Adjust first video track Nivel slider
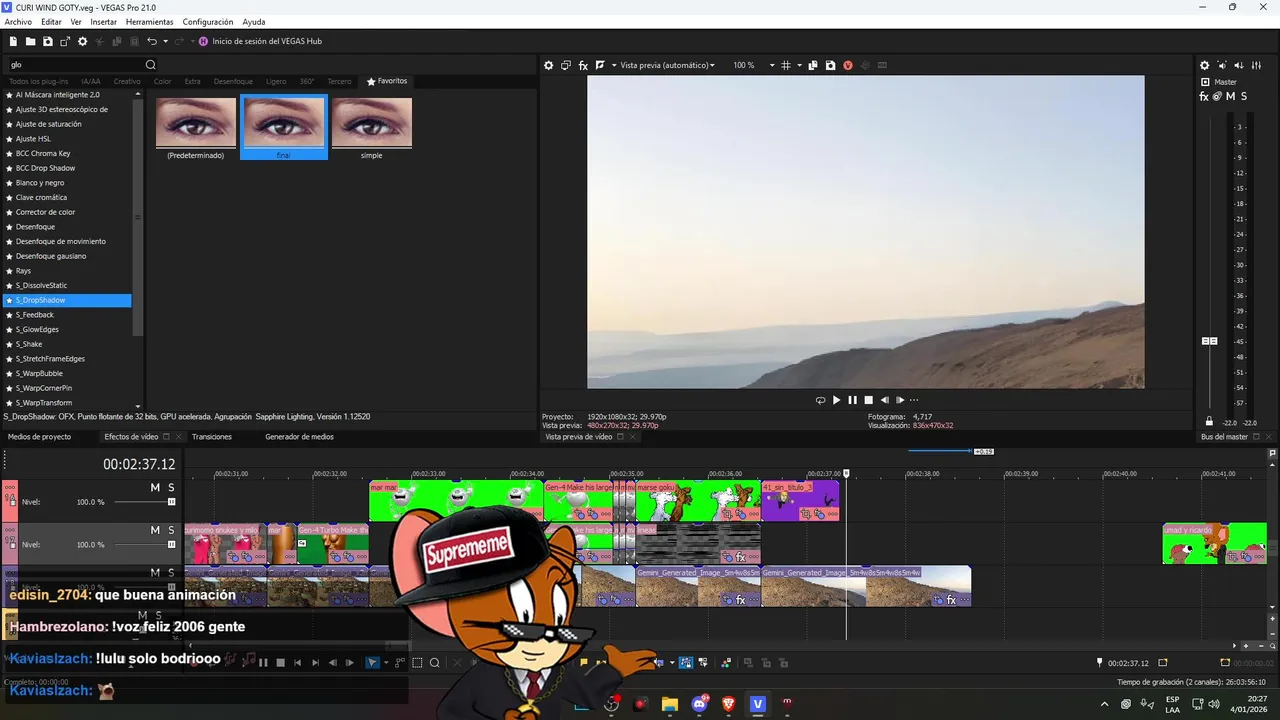This screenshot has width=1280, height=720. click(x=171, y=501)
